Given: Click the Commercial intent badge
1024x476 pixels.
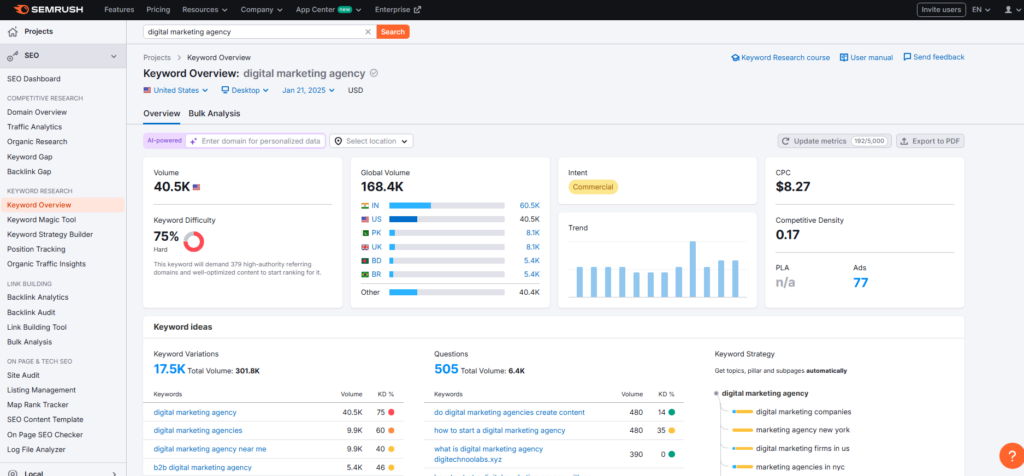Looking at the screenshot, I should coord(593,187).
